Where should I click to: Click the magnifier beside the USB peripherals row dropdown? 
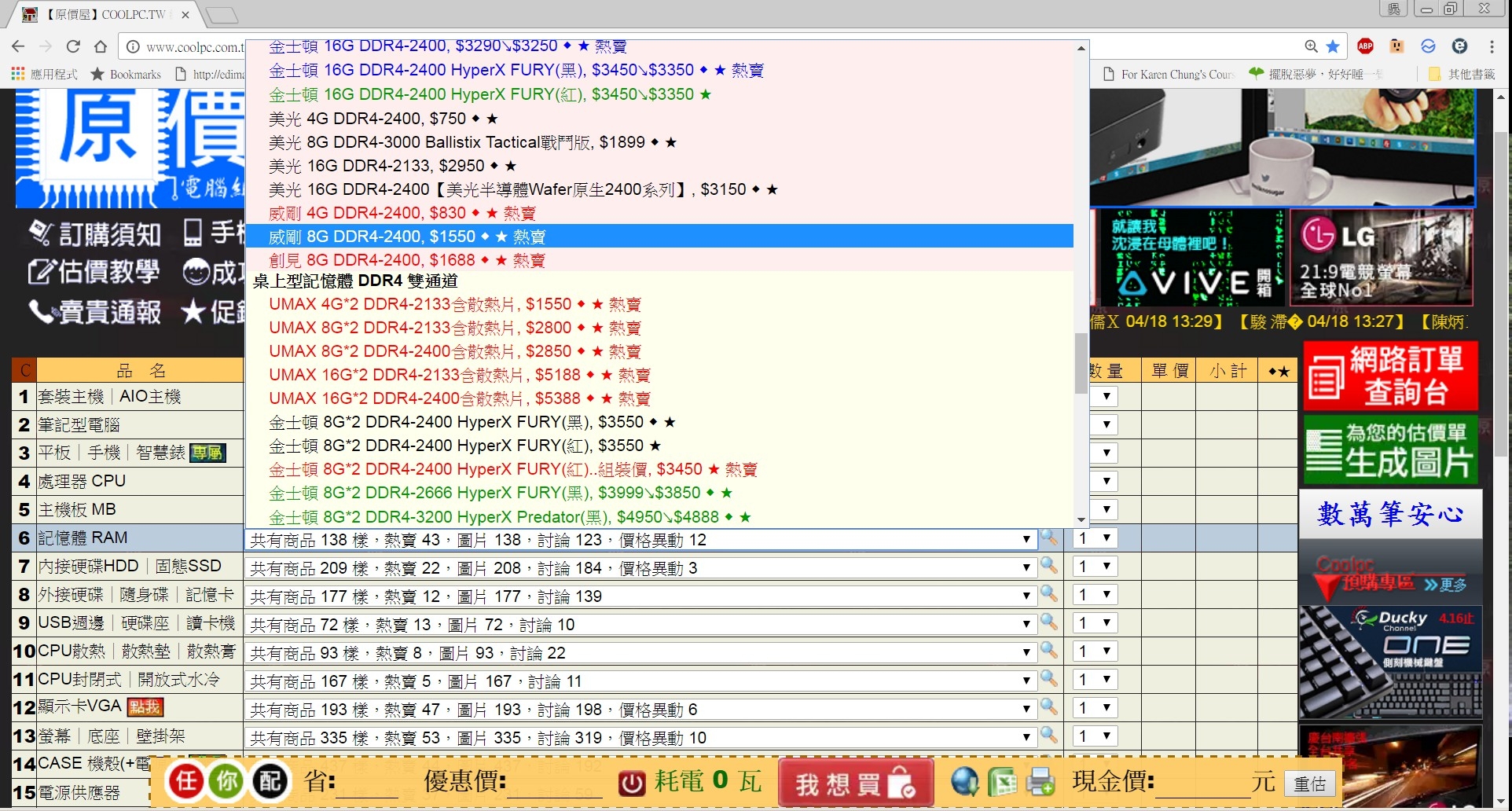click(1049, 622)
